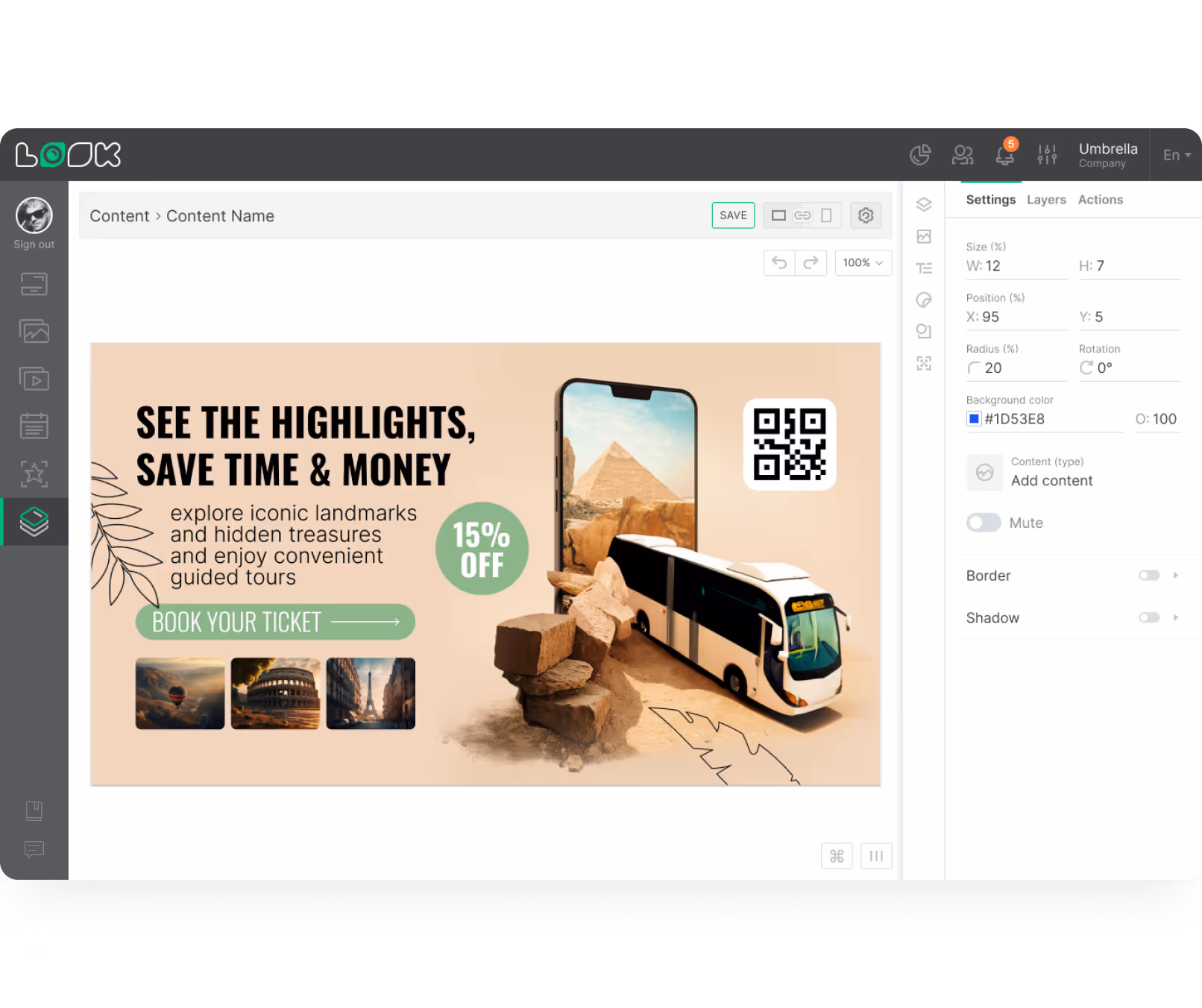1202x1008 pixels.
Task: Open canvas settings gear next to device icons
Action: [866, 215]
